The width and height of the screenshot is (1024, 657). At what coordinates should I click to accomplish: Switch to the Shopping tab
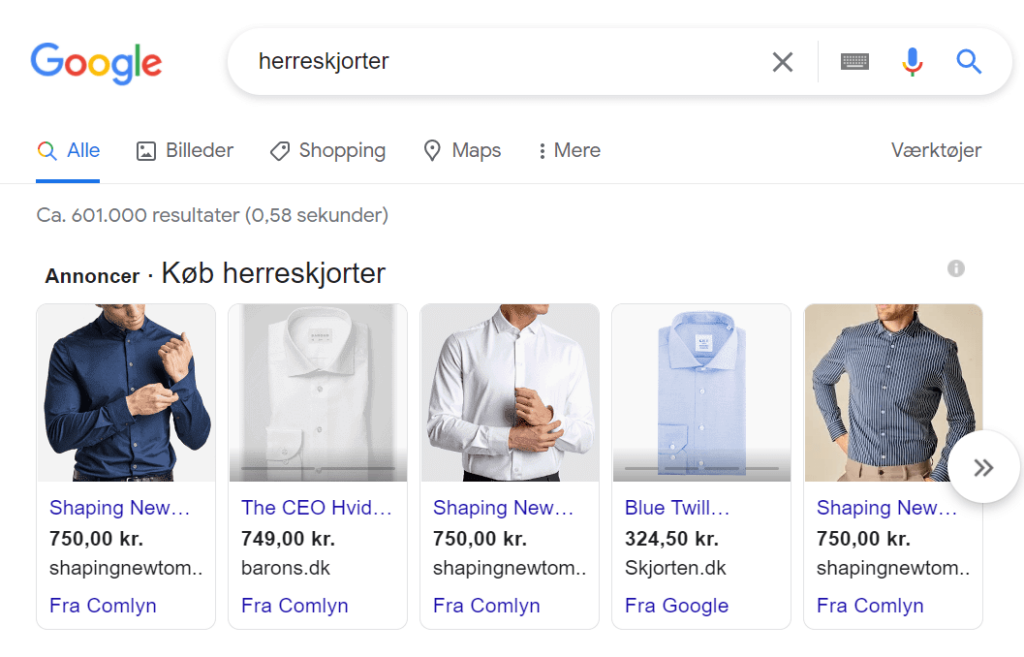click(328, 151)
